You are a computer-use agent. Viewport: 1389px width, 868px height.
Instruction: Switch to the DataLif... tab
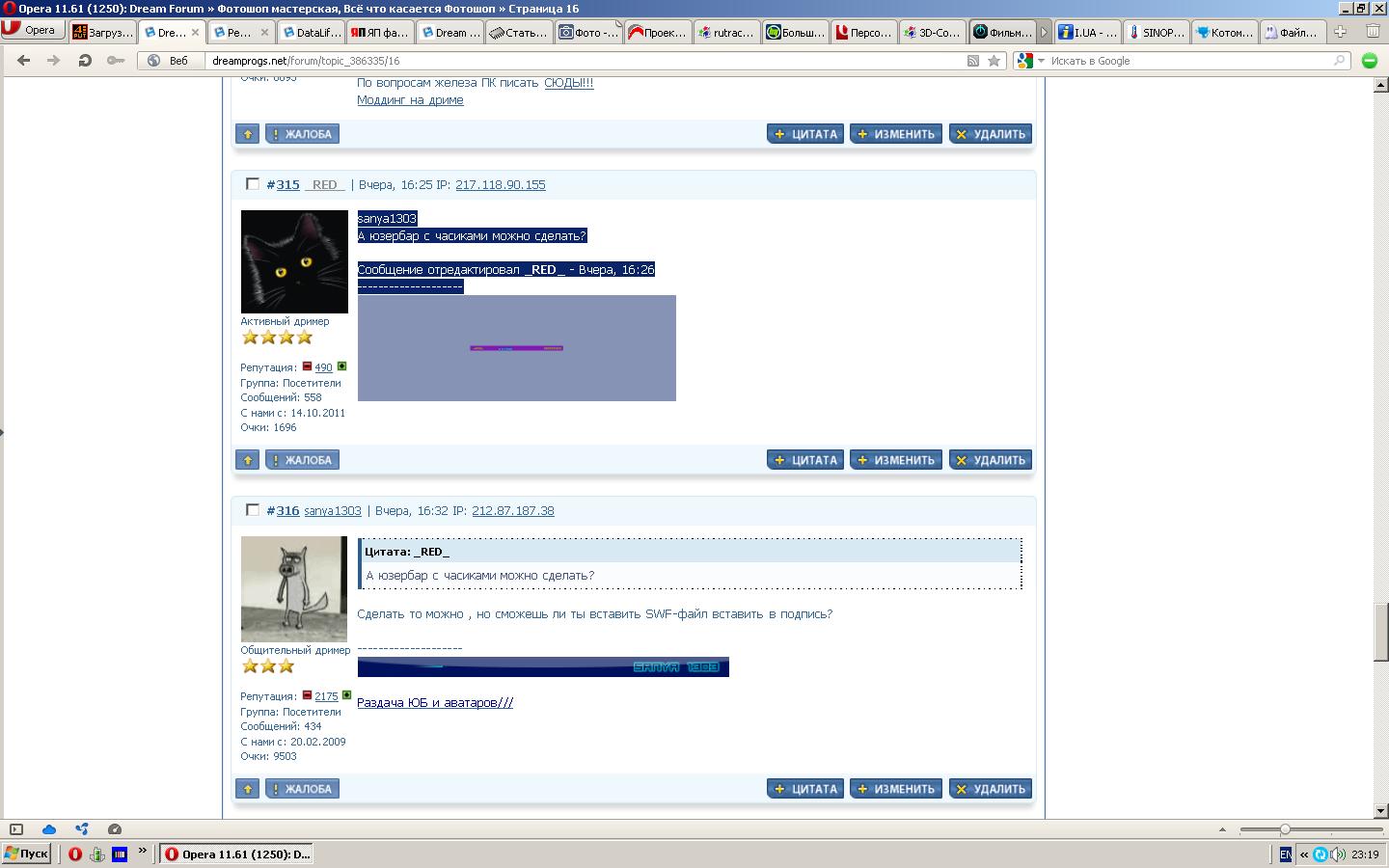[312, 32]
